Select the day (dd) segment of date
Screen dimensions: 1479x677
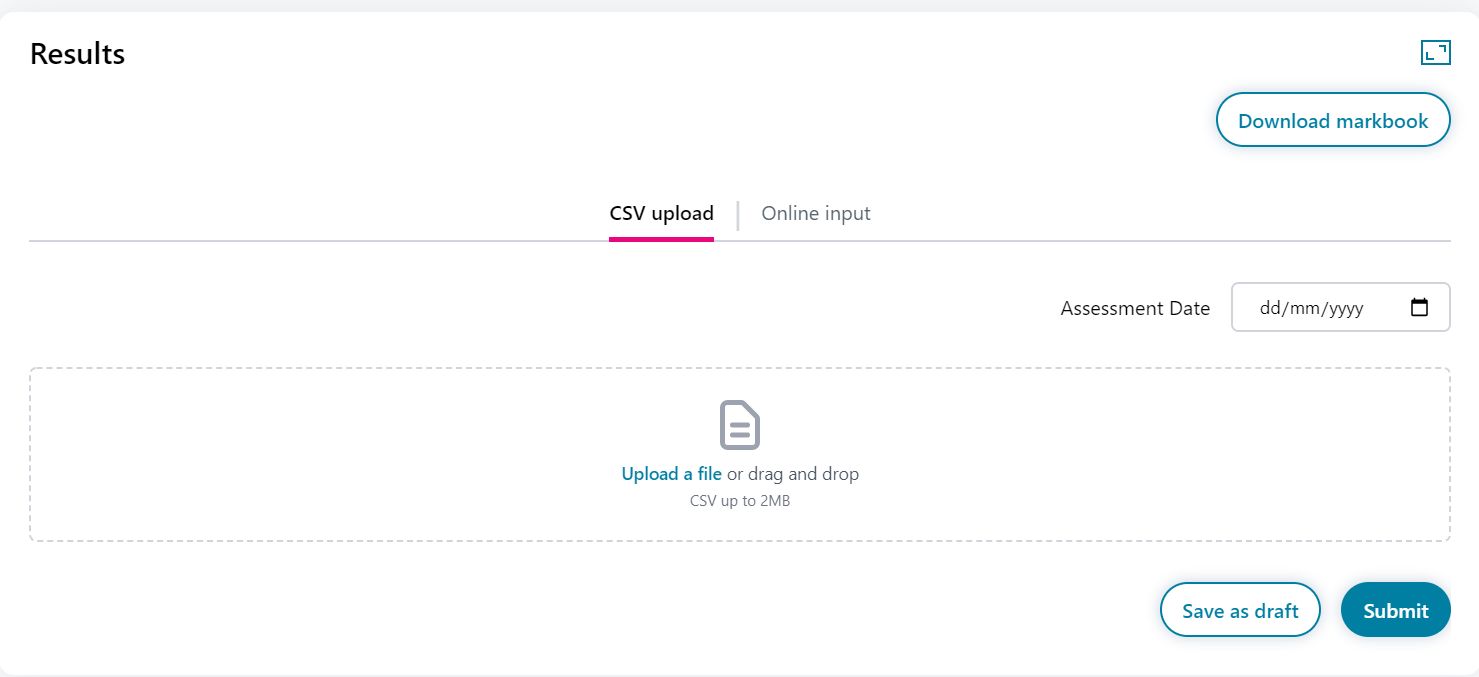point(1270,308)
